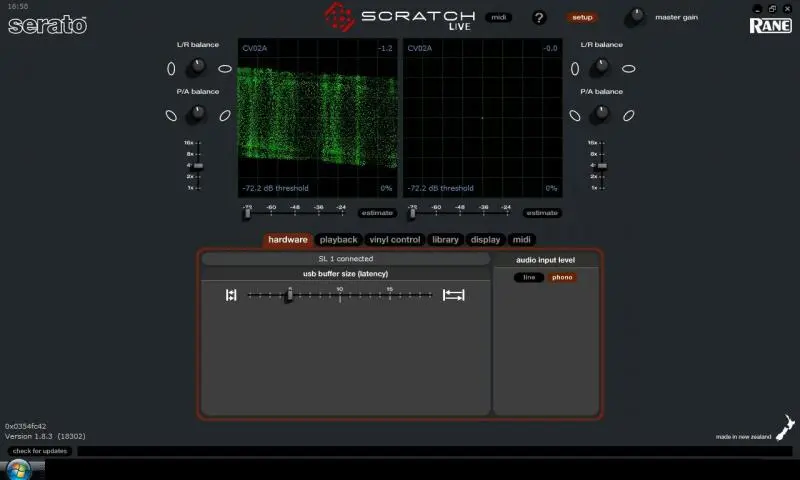The image size is (800, 480).
Task: Click the help question mark icon
Action: pos(539,17)
